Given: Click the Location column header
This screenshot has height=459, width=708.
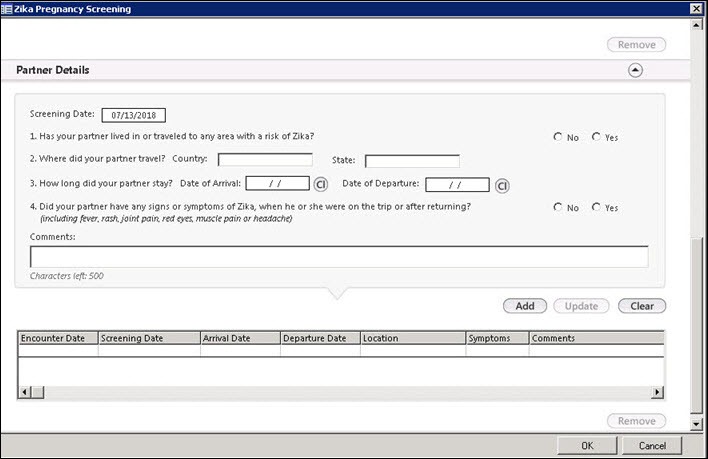Looking at the screenshot, I should [413, 338].
